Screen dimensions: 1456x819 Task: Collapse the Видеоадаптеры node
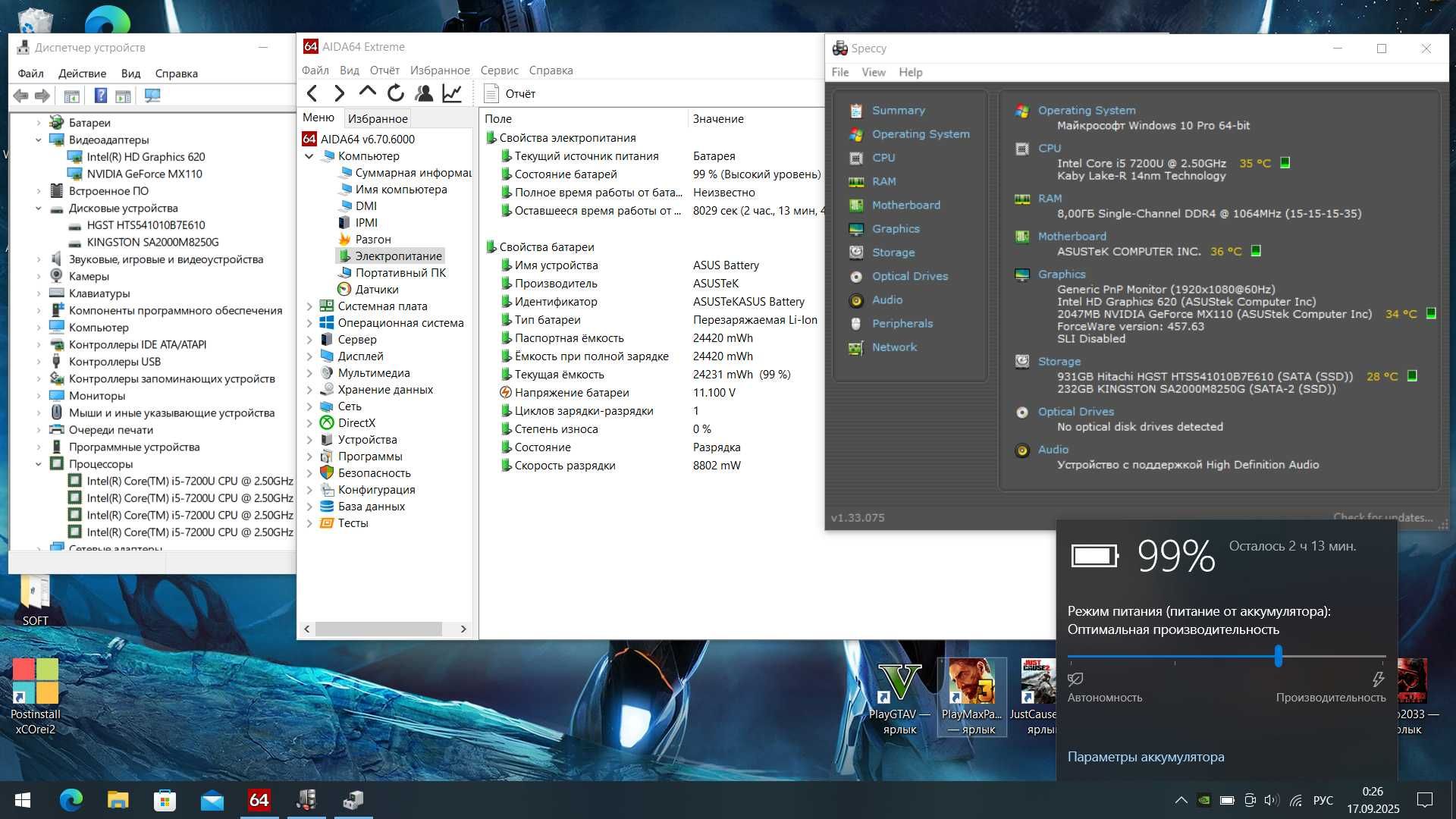click(x=39, y=140)
